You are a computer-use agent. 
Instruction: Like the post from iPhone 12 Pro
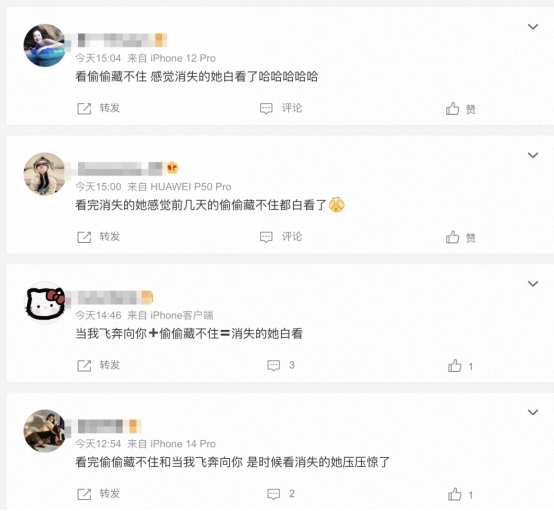pyautogui.click(x=460, y=109)
